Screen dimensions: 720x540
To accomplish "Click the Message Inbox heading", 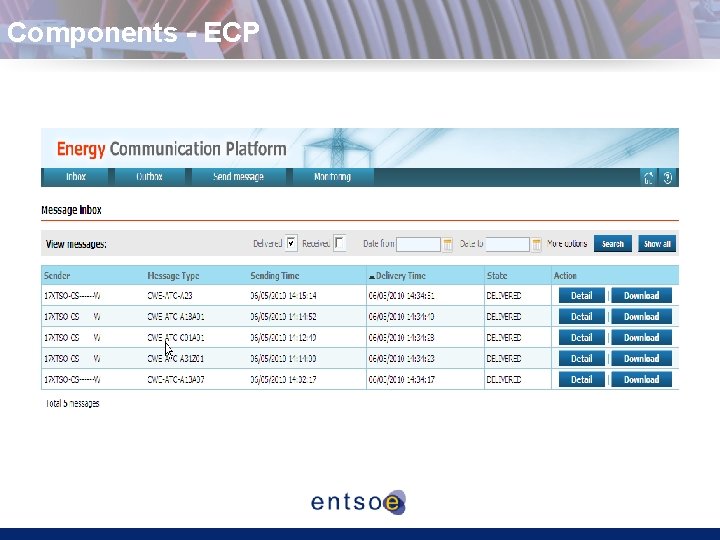I will (71, 210).
